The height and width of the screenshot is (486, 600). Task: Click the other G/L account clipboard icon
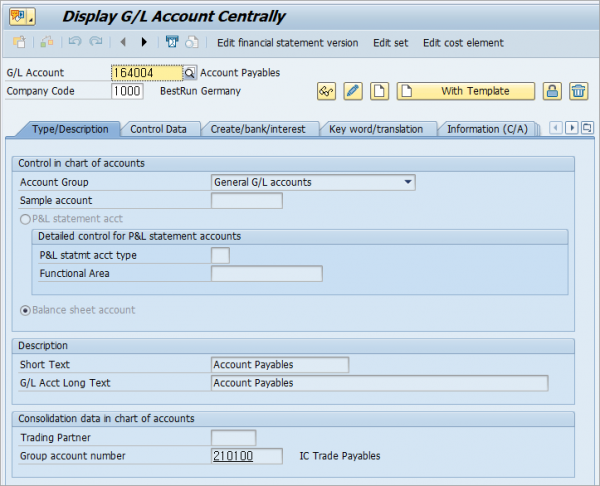(x=19, y=42)
